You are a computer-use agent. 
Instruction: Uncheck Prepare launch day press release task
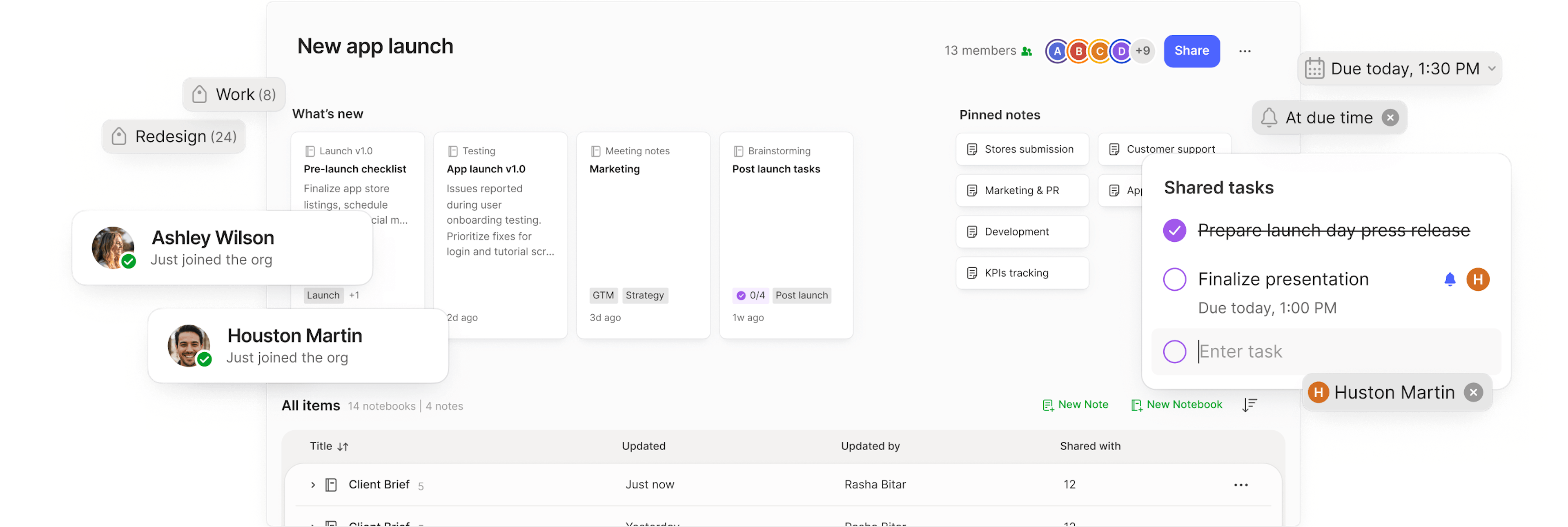(1174, 231)
